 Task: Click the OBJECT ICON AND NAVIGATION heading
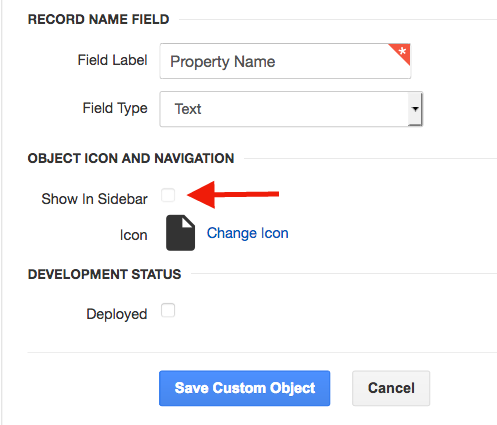pos(131,158)
